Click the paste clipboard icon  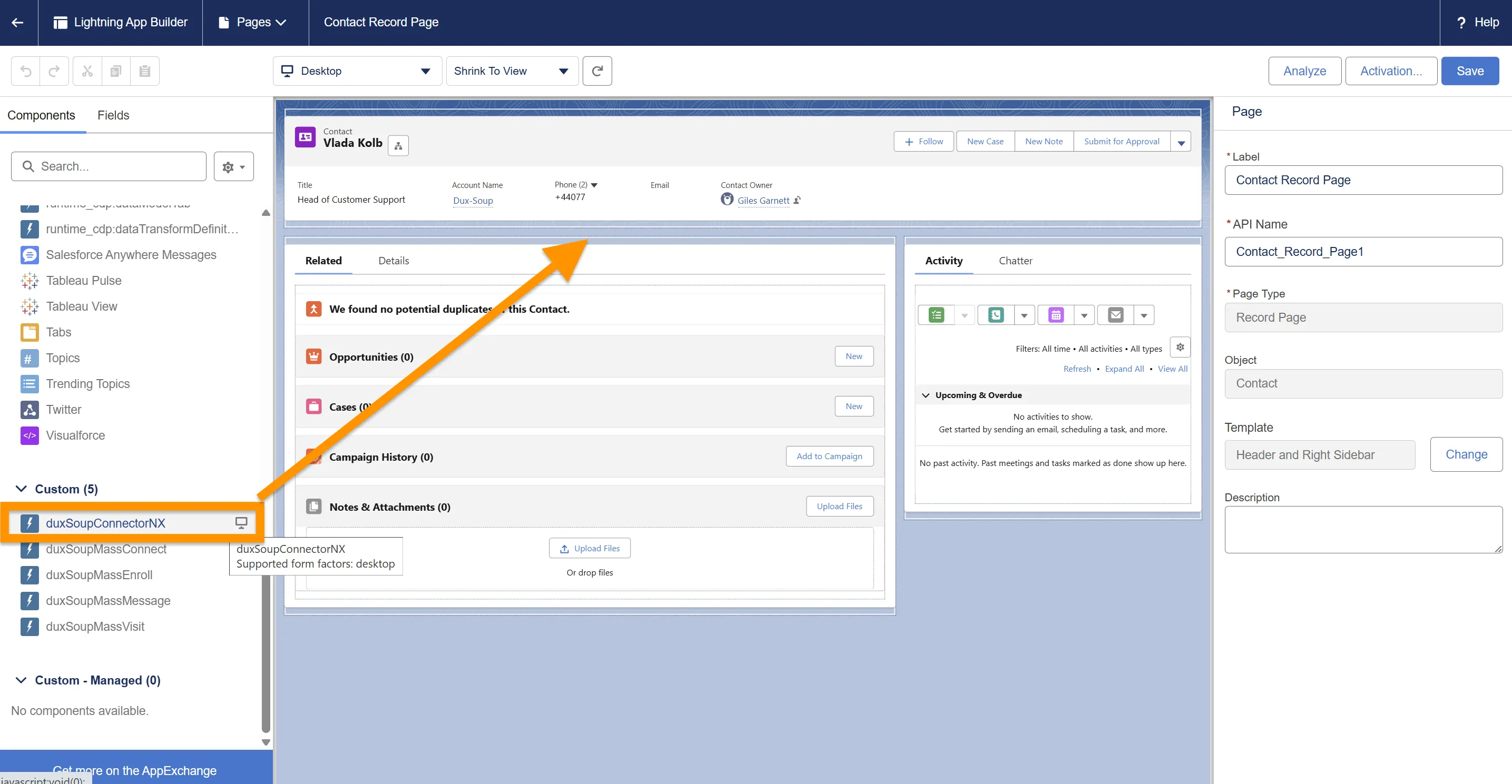pos(145,71)
